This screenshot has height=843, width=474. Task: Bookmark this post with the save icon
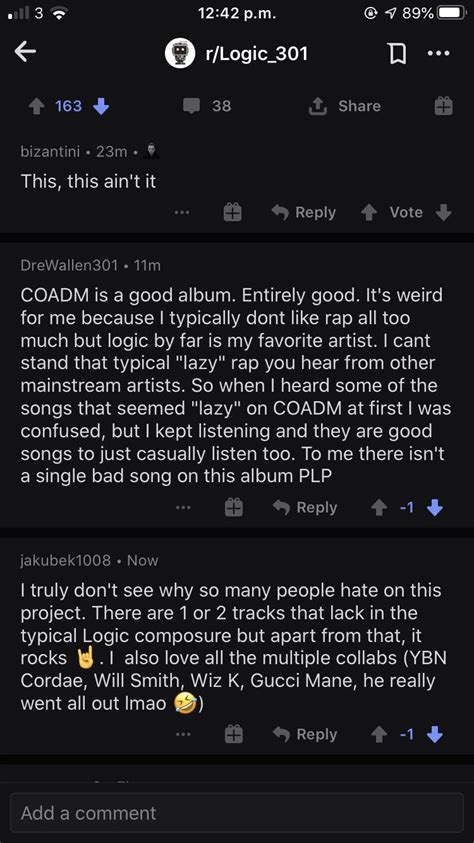pyautogui.click(x=396, y=54)
